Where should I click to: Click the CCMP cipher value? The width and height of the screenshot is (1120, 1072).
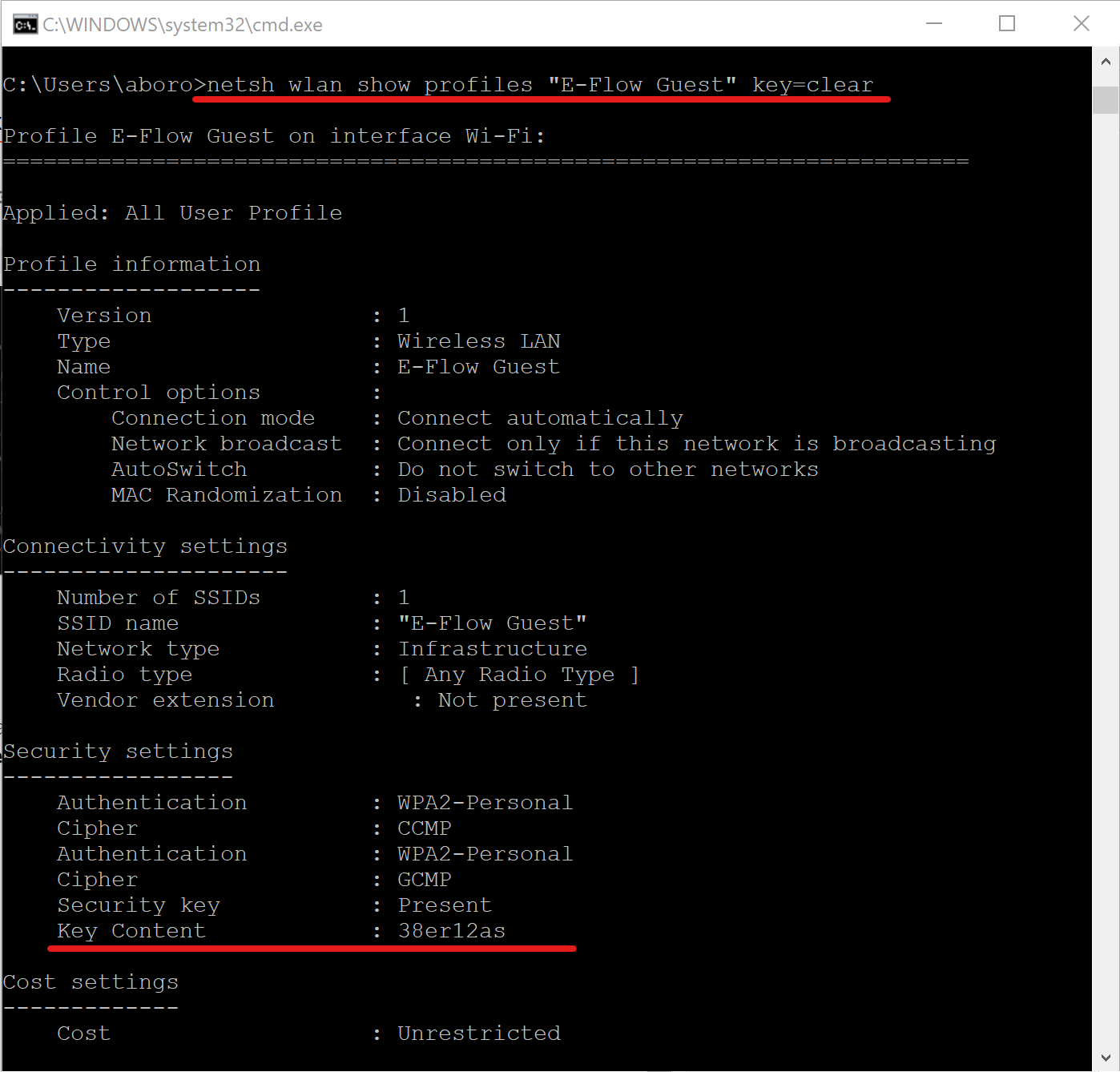coord(425,828)
